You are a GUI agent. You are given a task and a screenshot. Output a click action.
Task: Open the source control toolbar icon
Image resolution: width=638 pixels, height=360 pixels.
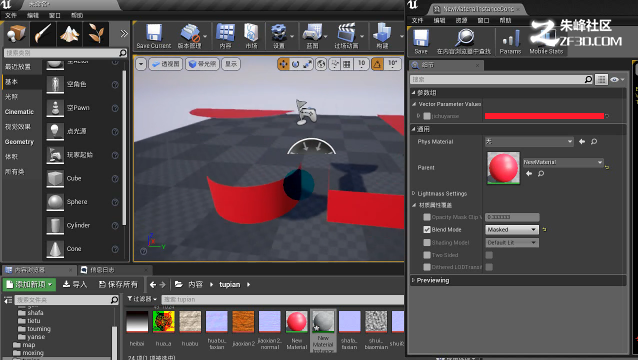(190, 36)
